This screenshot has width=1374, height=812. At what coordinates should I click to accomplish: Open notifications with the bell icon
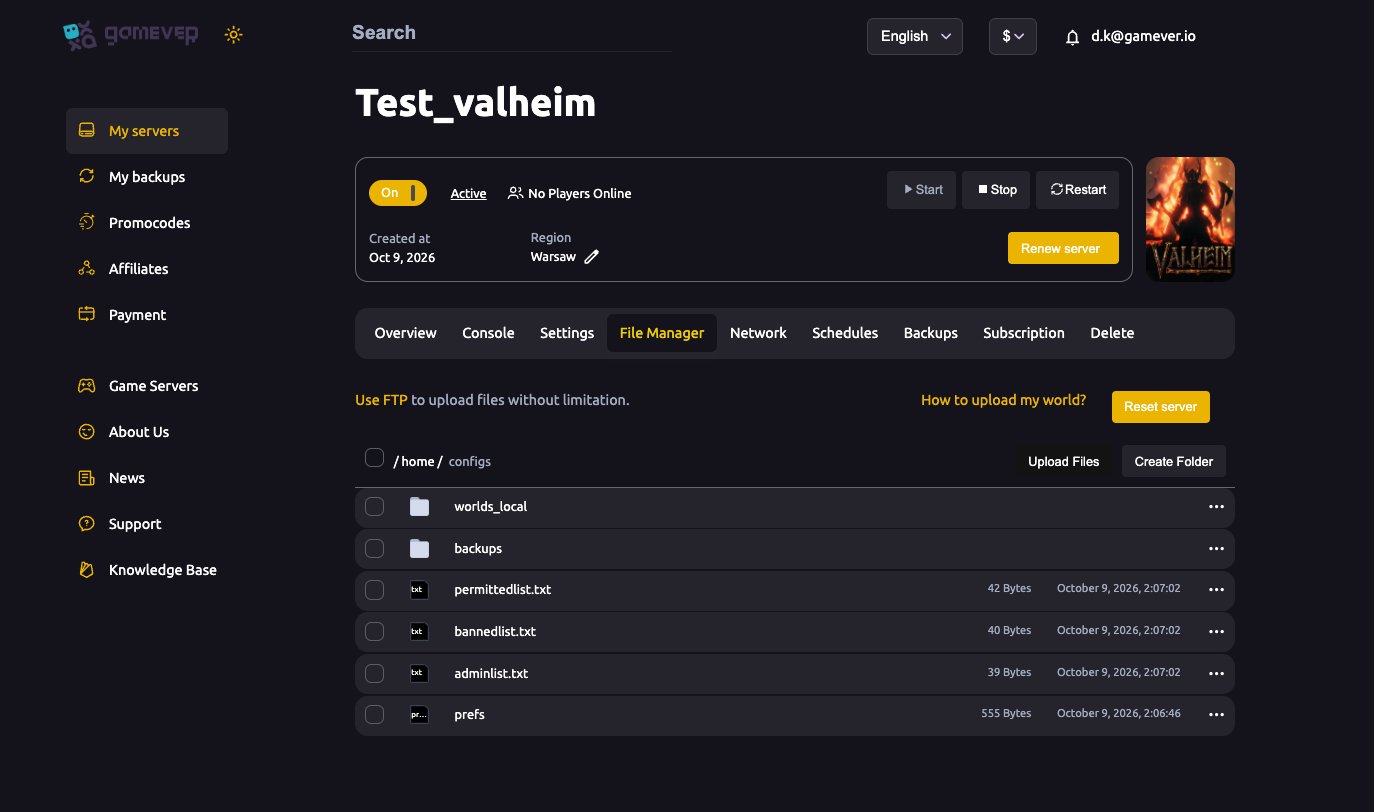click(x=1073, y=37)
